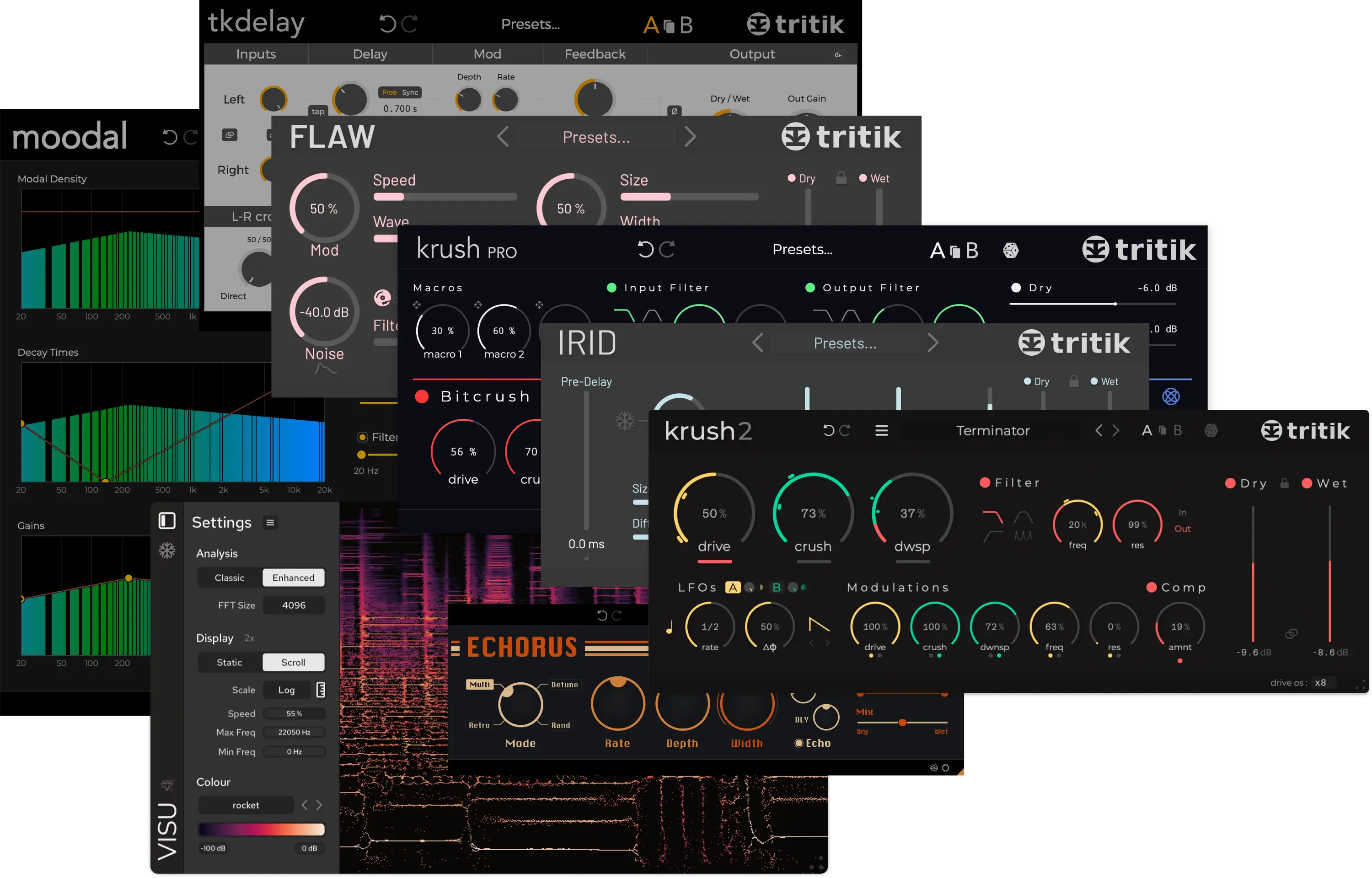Click the freeze snowflake icon in VISU sidebar

pos(167,550)
